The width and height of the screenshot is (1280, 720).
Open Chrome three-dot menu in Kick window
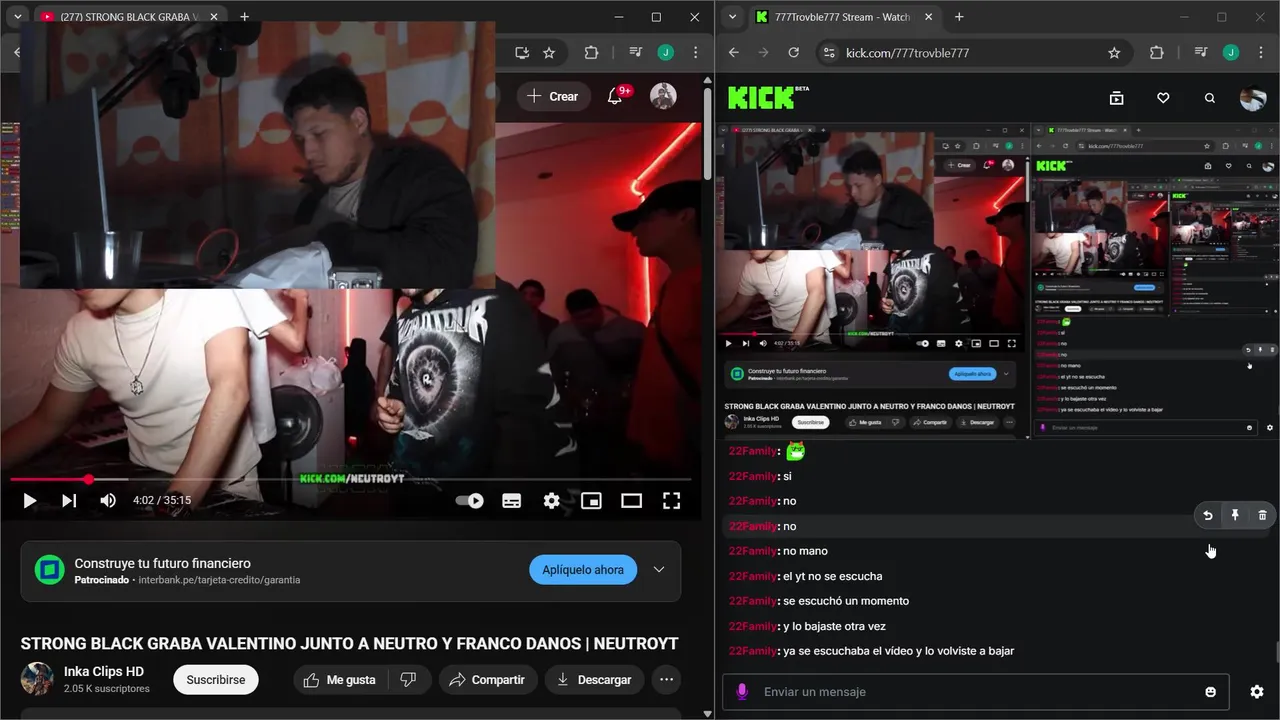point(1261,53)
